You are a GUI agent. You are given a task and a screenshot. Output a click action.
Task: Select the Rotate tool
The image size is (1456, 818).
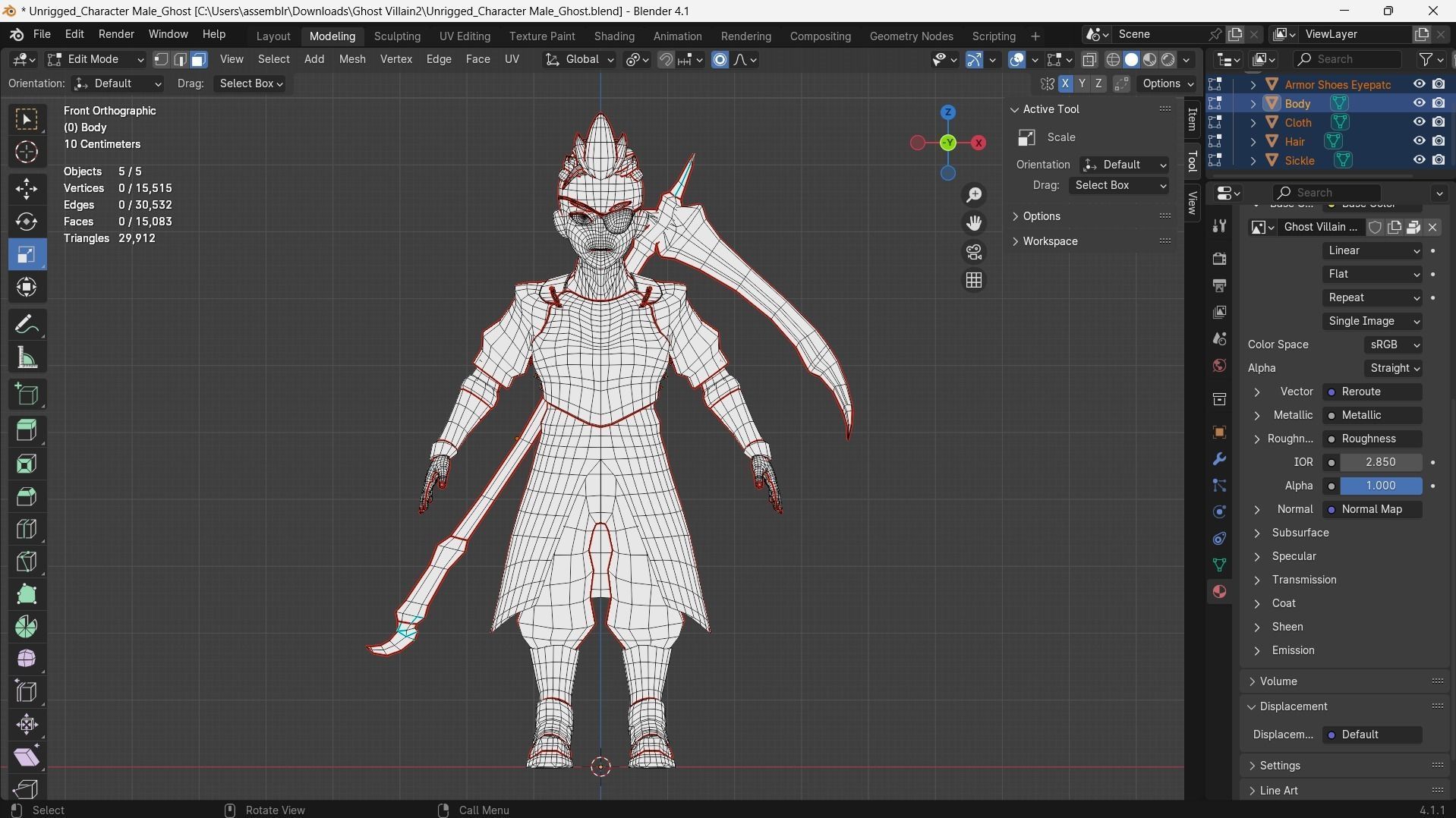(27, 222)
